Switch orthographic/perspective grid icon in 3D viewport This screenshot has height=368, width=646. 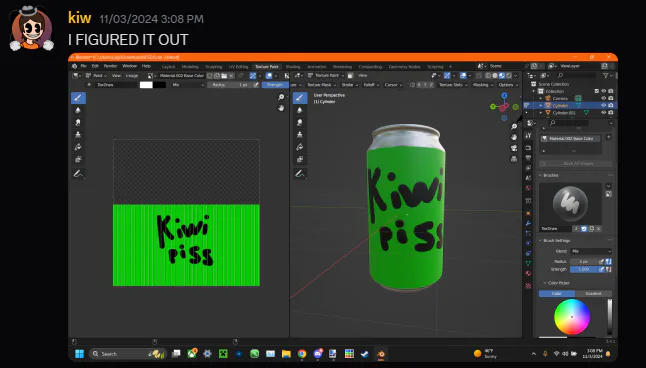pos(514,159)
